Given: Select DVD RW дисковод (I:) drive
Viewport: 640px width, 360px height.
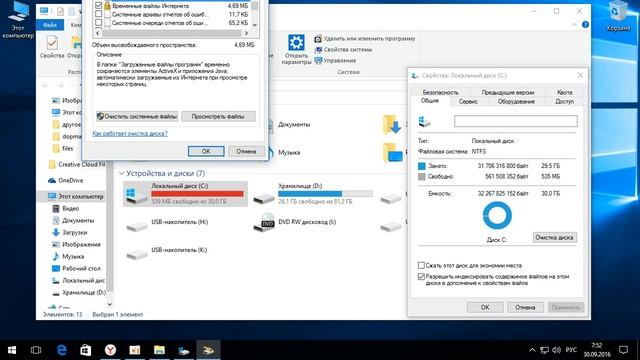Looking at the screenshot, I should 294,222.
